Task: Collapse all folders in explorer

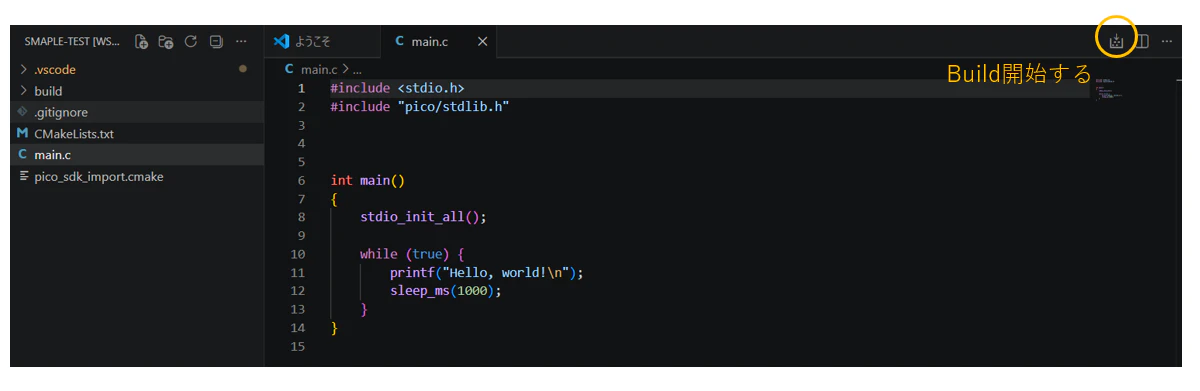Action: pos(216,42)
